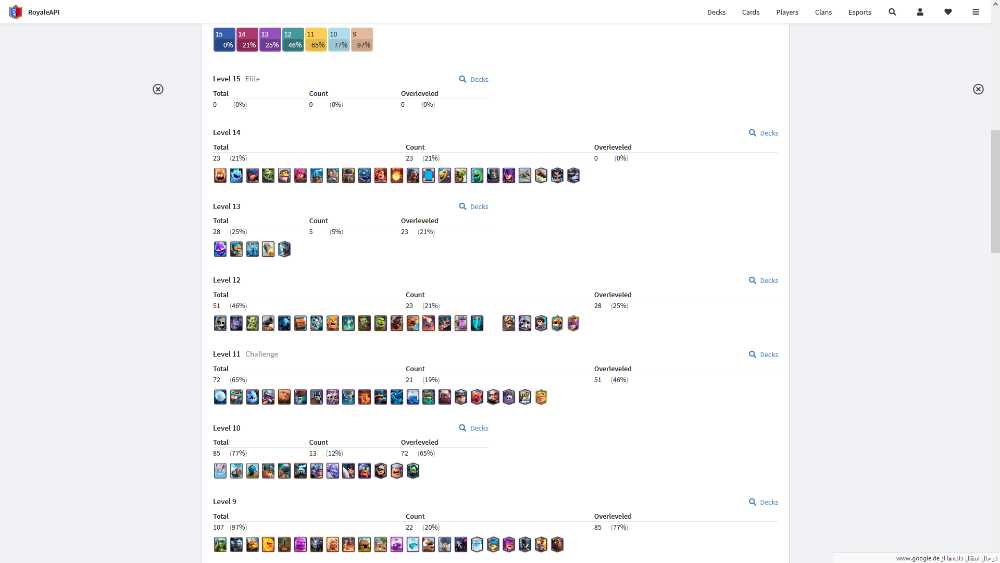Search decks for Level 10

click(473, 428)
